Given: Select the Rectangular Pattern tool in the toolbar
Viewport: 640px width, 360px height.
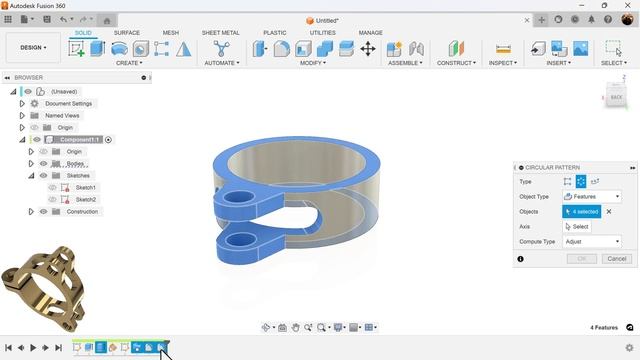Looking at the screenshot, I should coord(161,49).
